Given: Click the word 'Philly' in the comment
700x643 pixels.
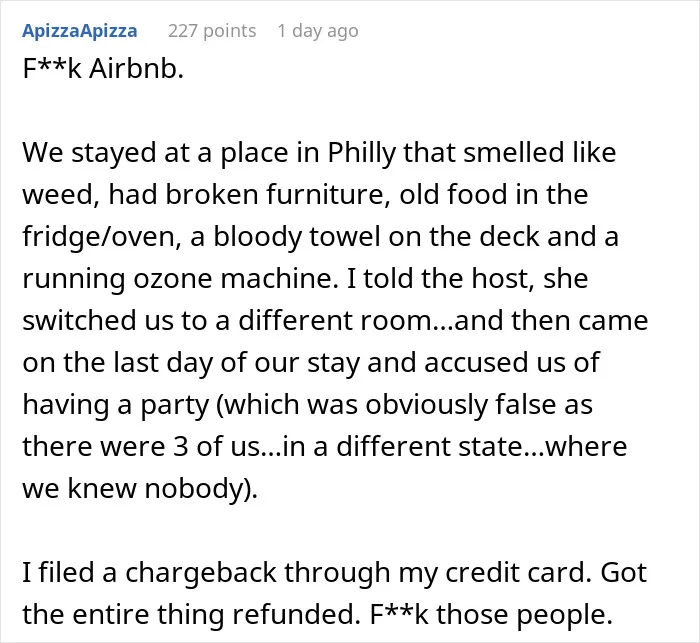Looking at the screenshot, I should coord(362,153).
